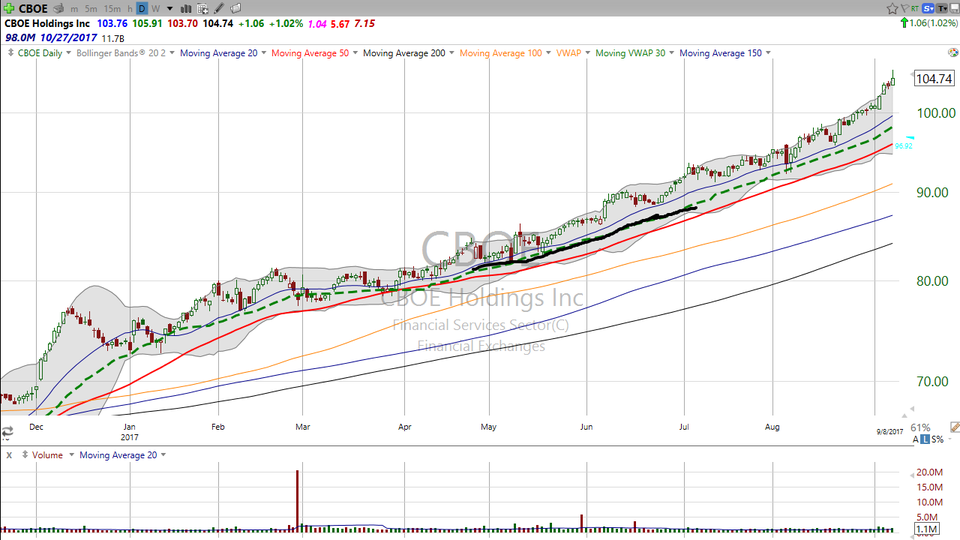Viewport: 960px width, 540px height.
Task: Click the 10/27/2017 date value
Action: (69, 38)
